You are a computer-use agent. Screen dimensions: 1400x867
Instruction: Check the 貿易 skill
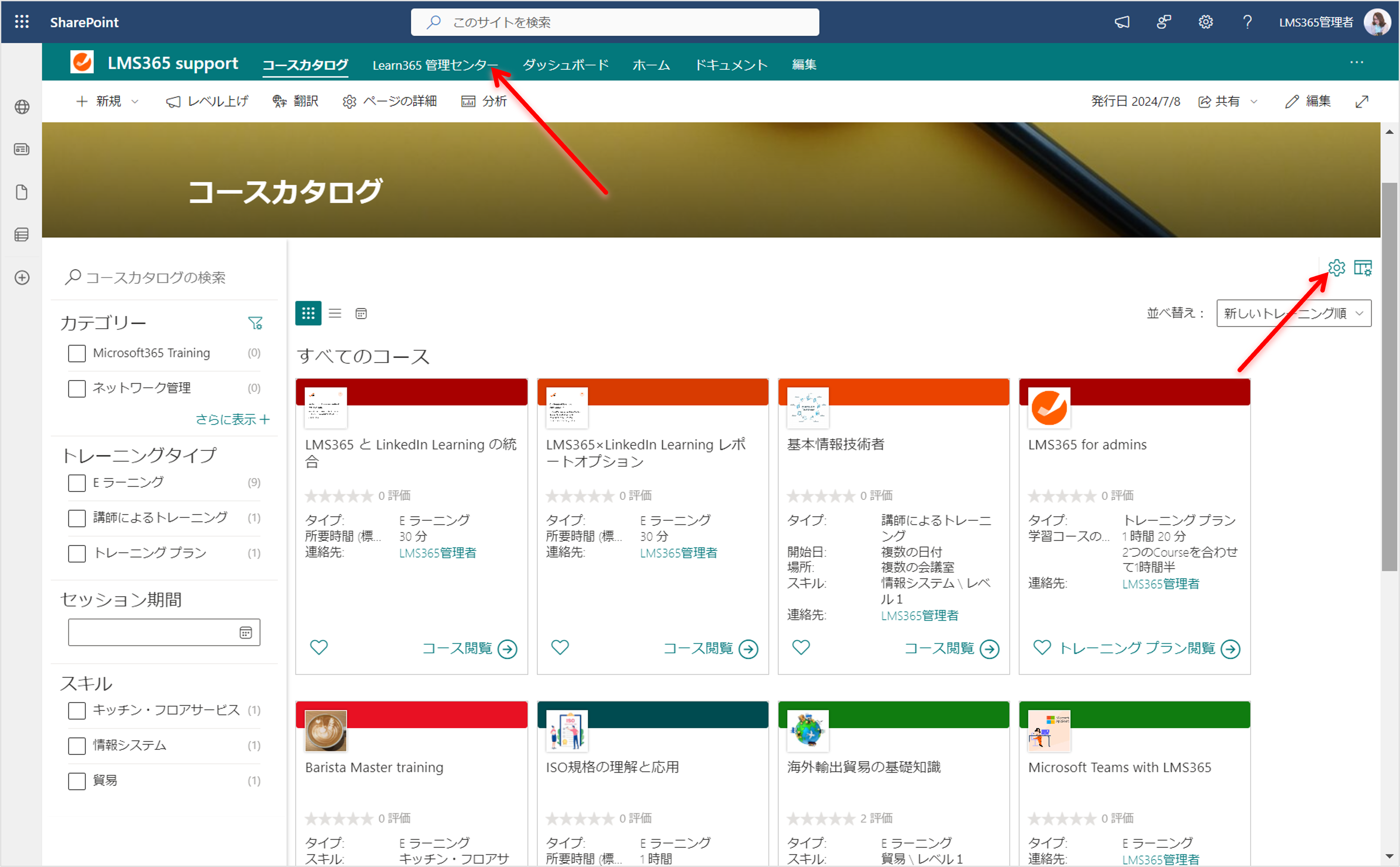click(77, 781)
